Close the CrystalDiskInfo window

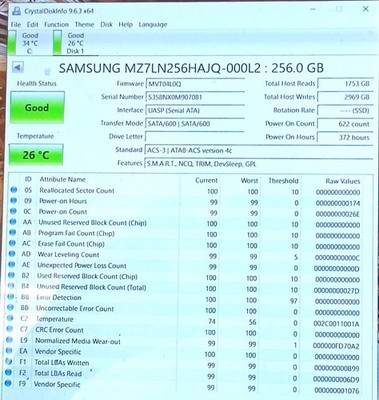click(x=365, y=9)
